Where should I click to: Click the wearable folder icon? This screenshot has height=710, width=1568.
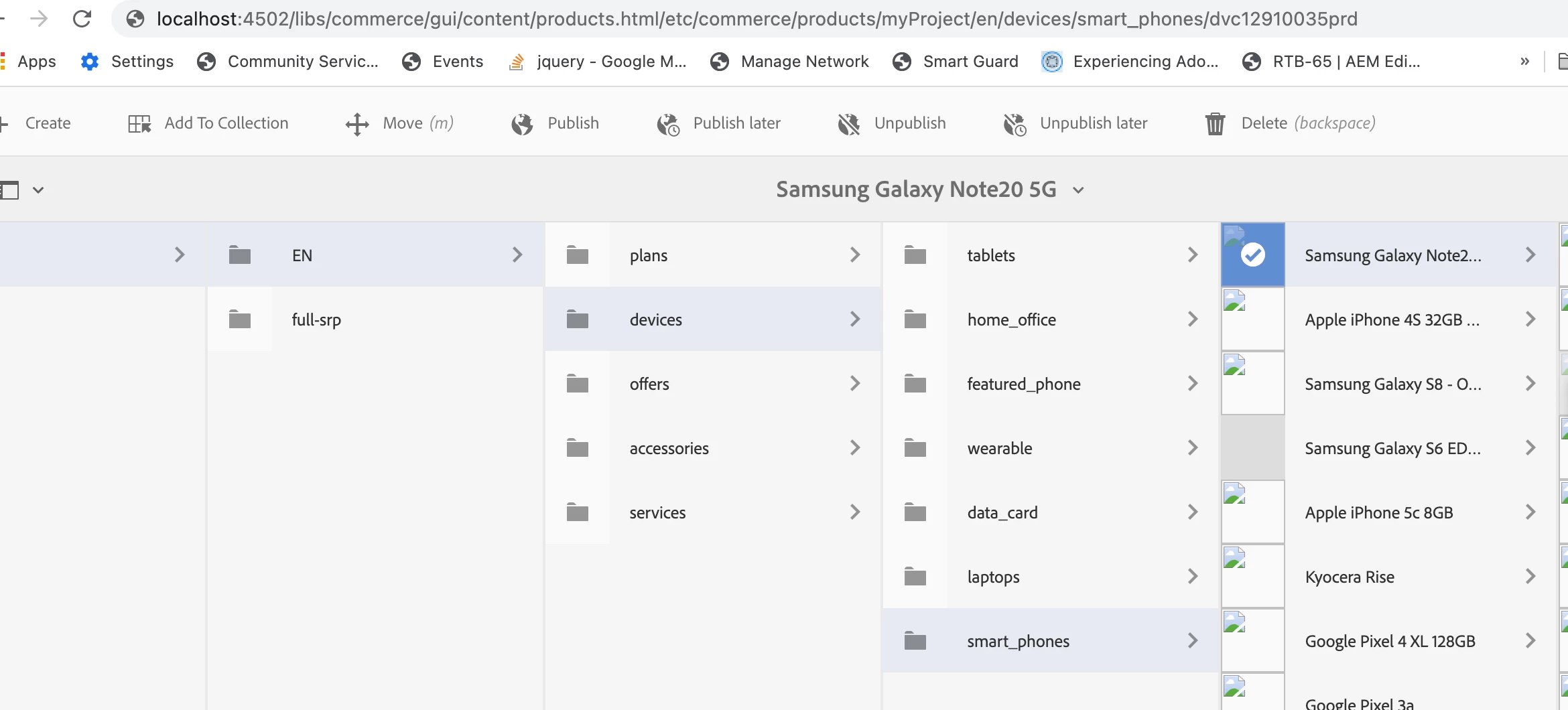click(x=915, y=448)
